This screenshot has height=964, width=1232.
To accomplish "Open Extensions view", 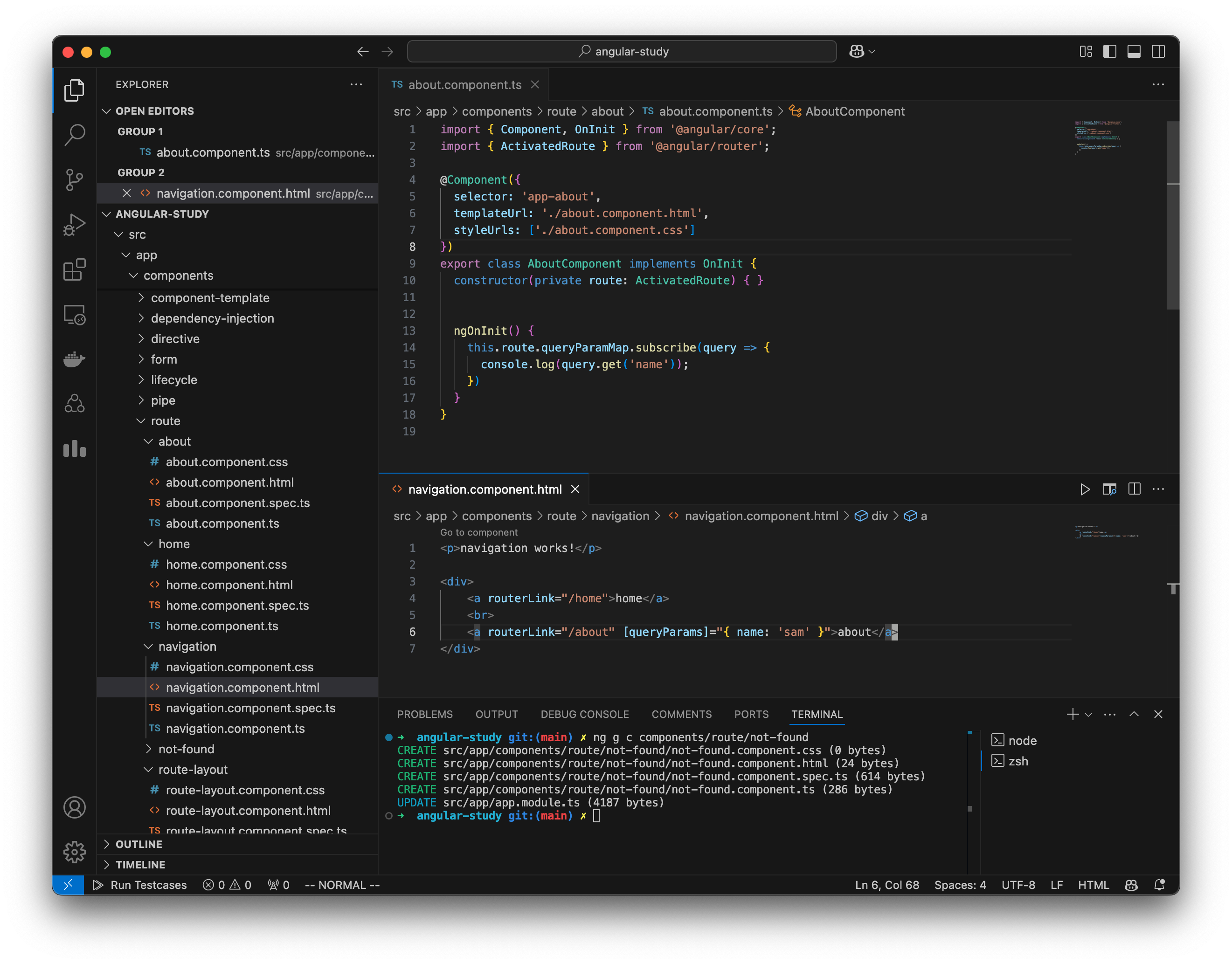I will (75, 270).
